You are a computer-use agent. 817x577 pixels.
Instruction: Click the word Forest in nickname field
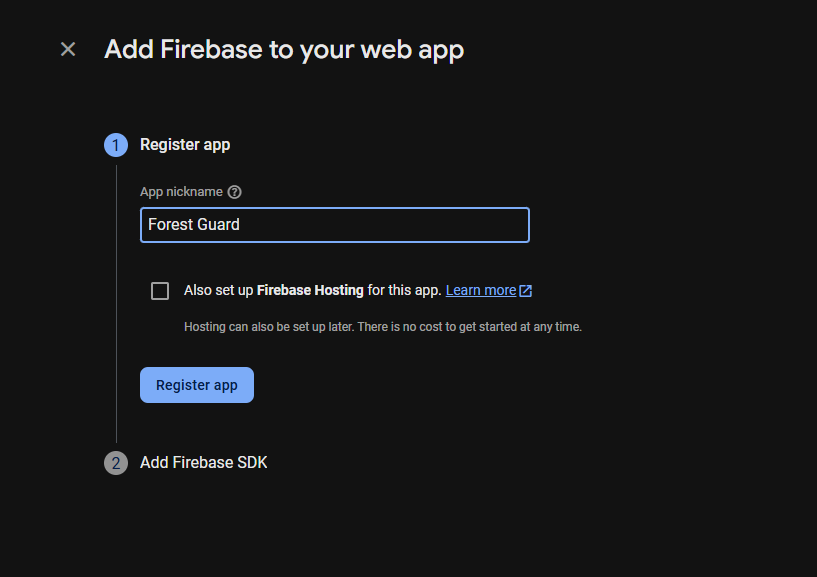click(x=169, y=225)
